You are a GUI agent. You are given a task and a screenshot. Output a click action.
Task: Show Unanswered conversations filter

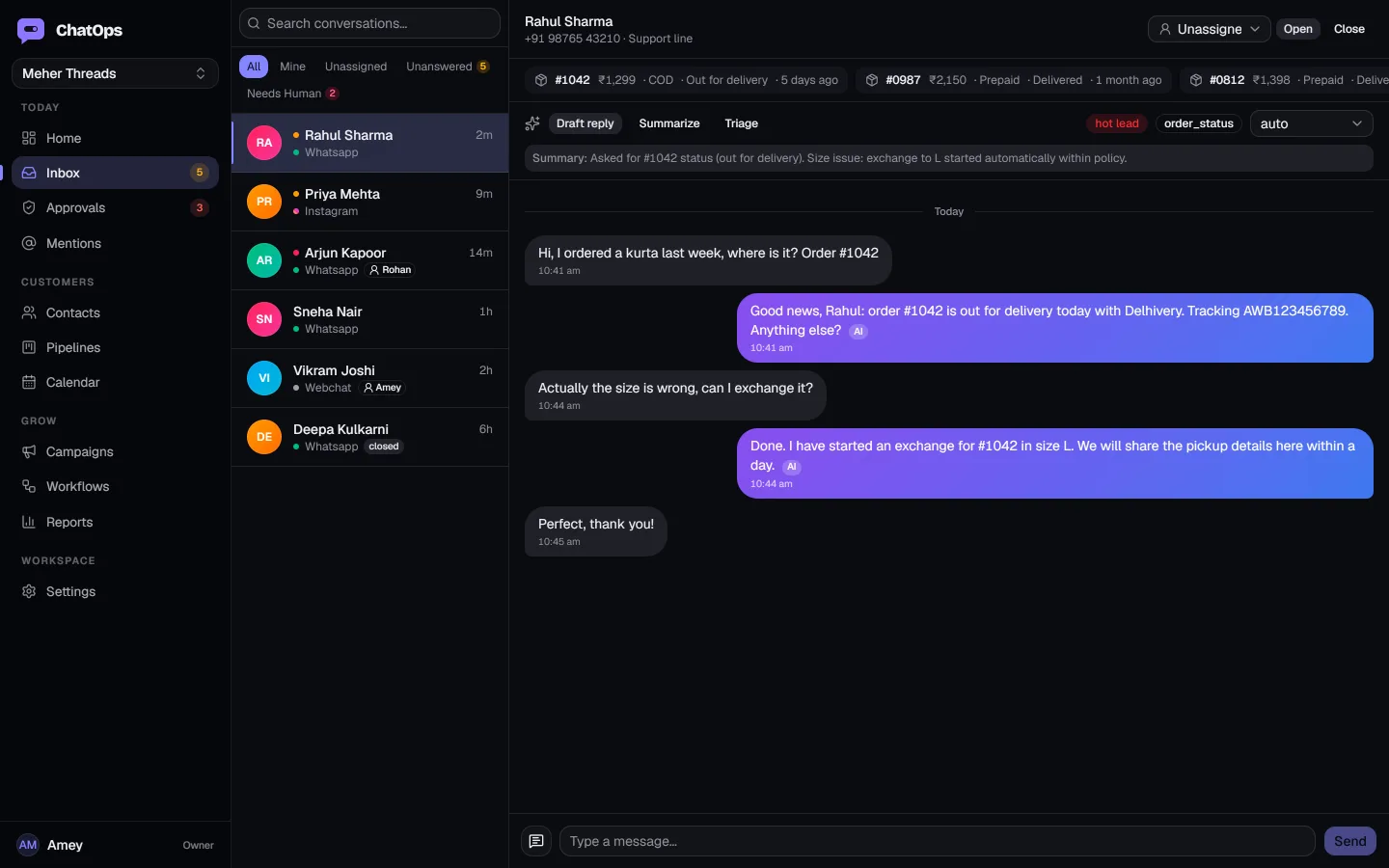[x=448, y=67]
